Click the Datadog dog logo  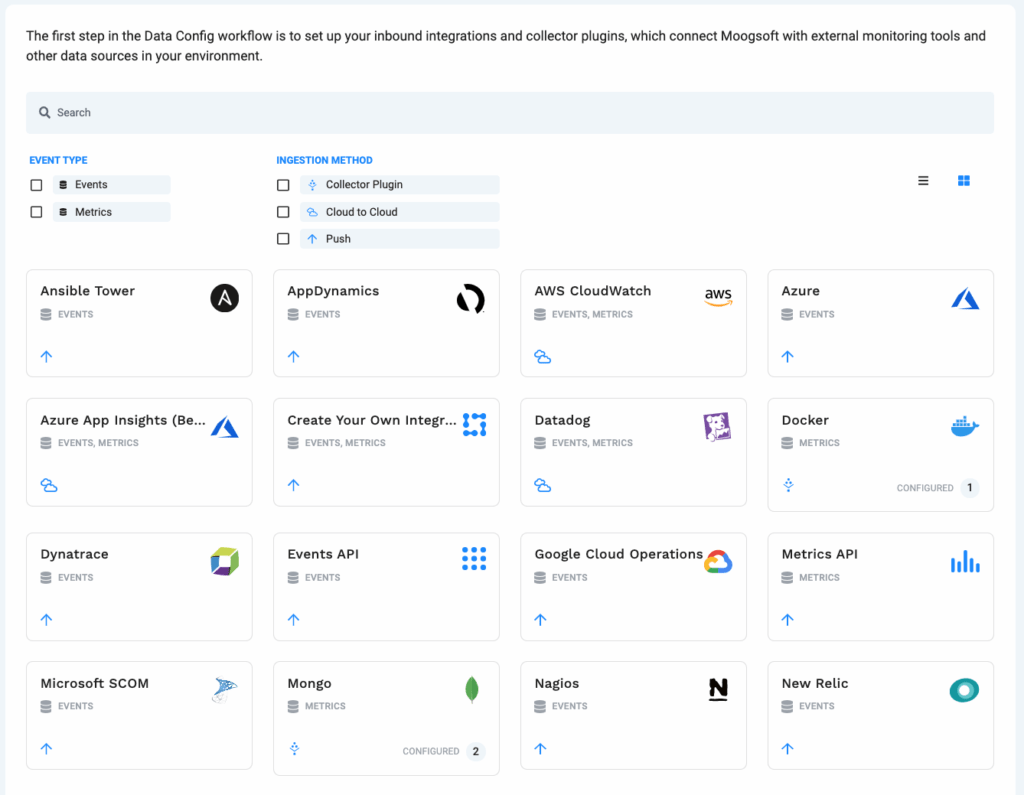tap(717, 427)
